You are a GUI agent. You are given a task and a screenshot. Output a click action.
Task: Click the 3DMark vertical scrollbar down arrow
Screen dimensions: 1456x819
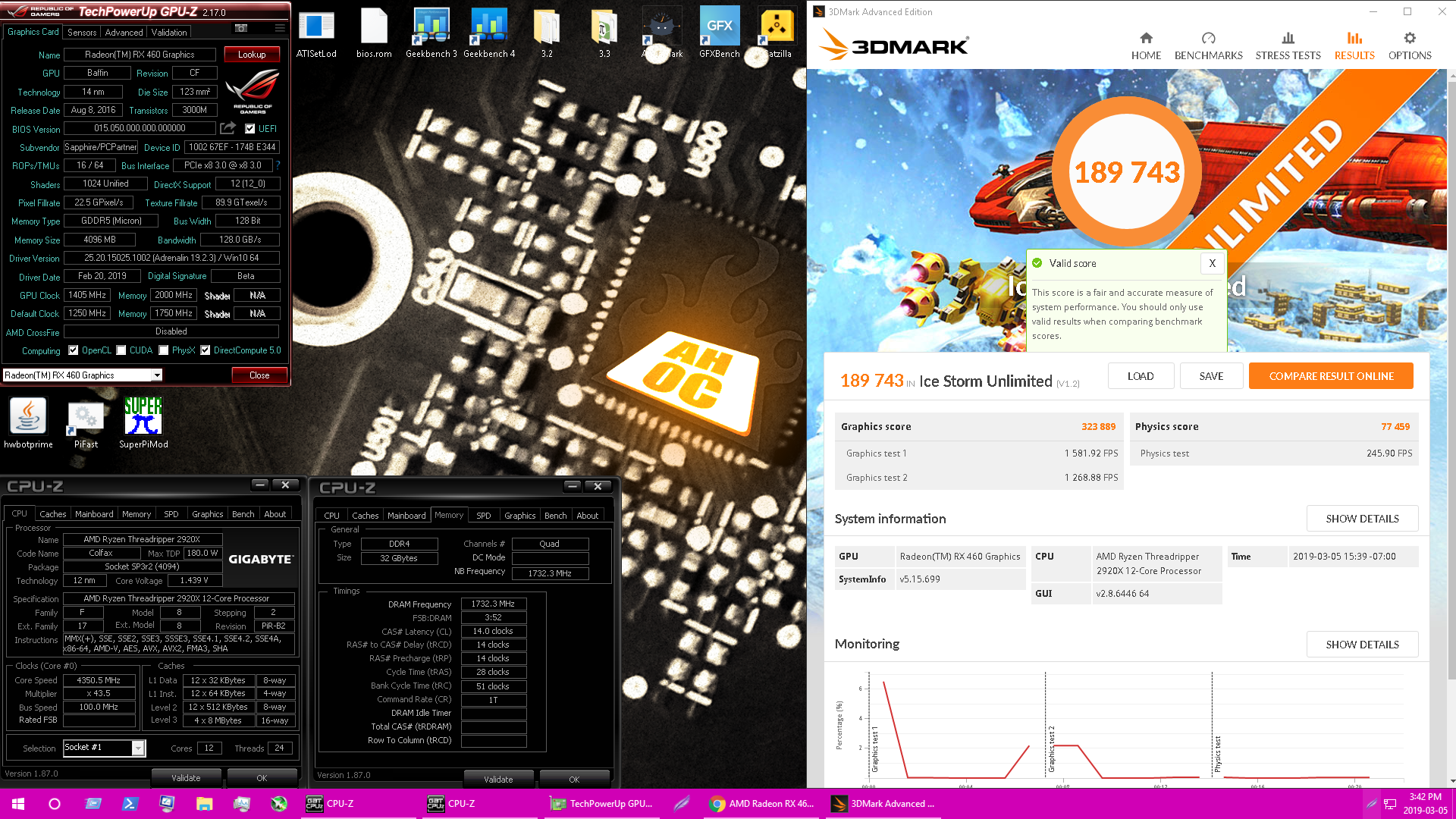pyautogui.click(x=1451, y=781)
